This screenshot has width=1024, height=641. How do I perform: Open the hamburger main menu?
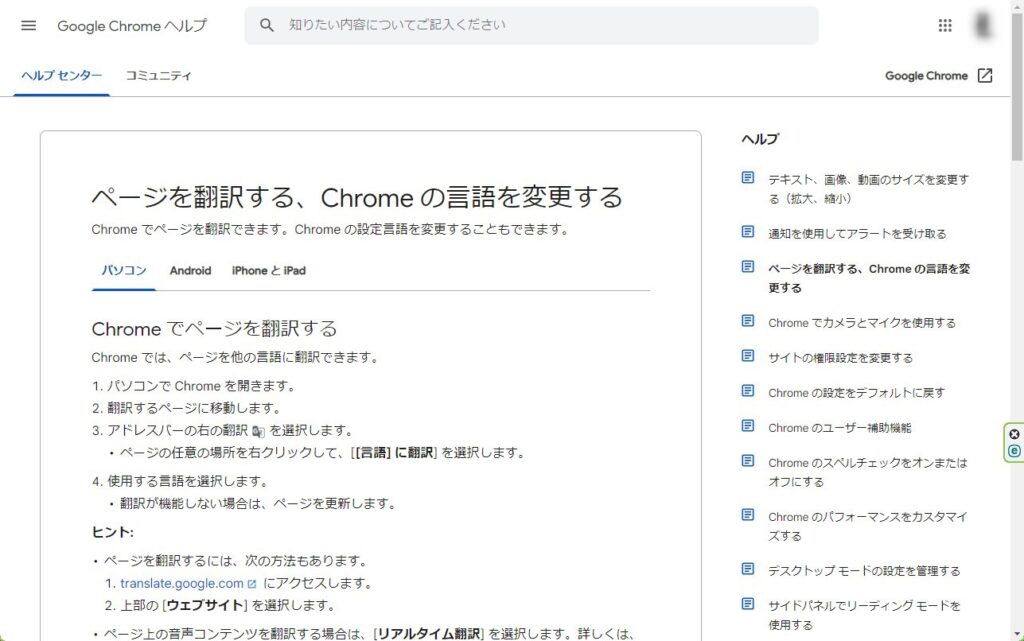[28, 26]
